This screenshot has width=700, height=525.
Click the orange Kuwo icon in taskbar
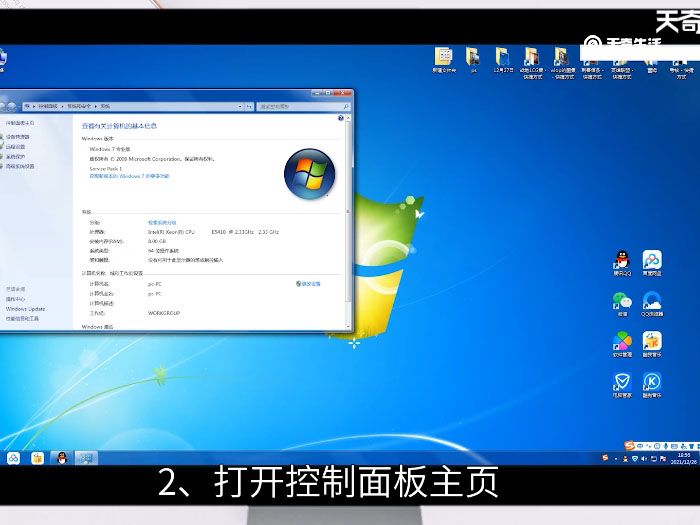(38, 458)
